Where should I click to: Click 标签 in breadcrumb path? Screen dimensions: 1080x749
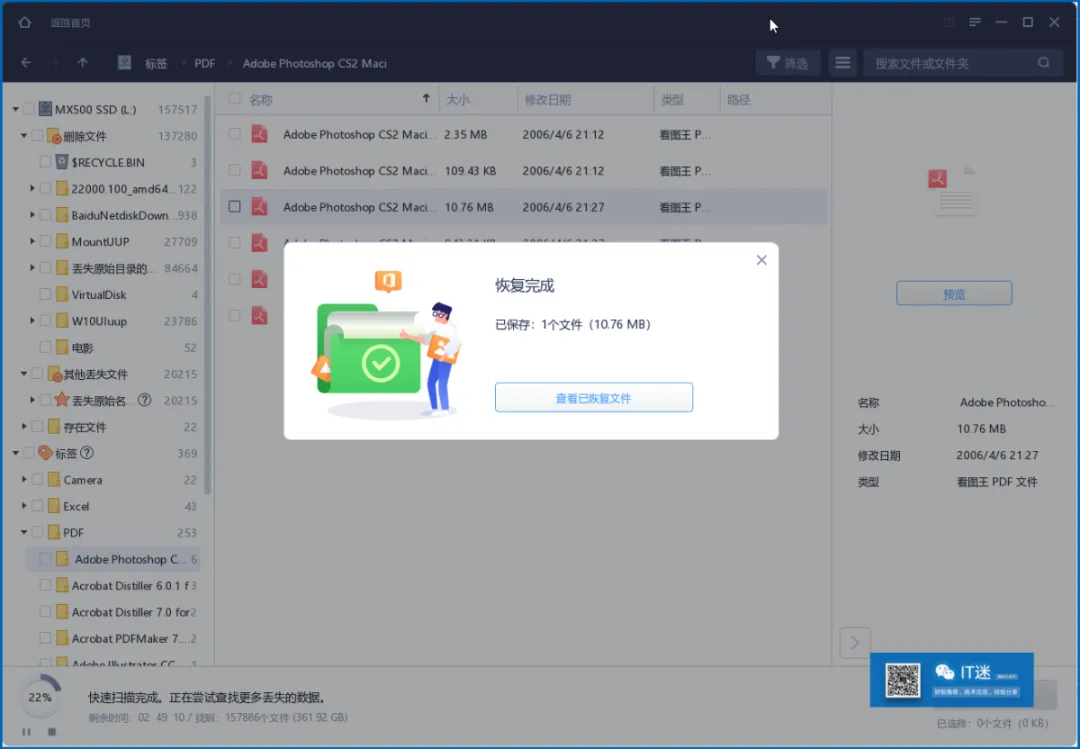click(156, 63)
